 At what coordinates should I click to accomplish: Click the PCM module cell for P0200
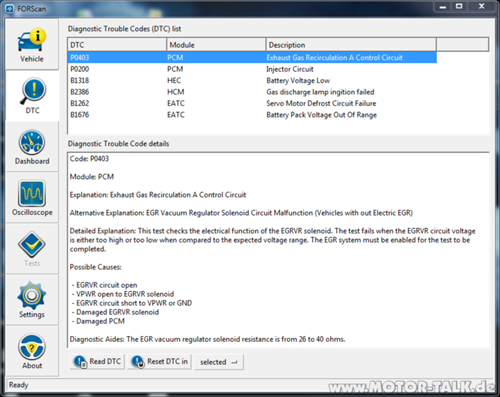pyautogui.click(x=175, y=69)
